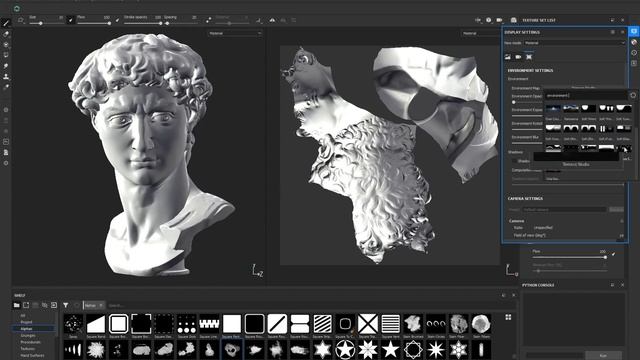Open the View mode dropdown in Display Settings
This screenshot has width=640, height=360.
pos(574,43)
